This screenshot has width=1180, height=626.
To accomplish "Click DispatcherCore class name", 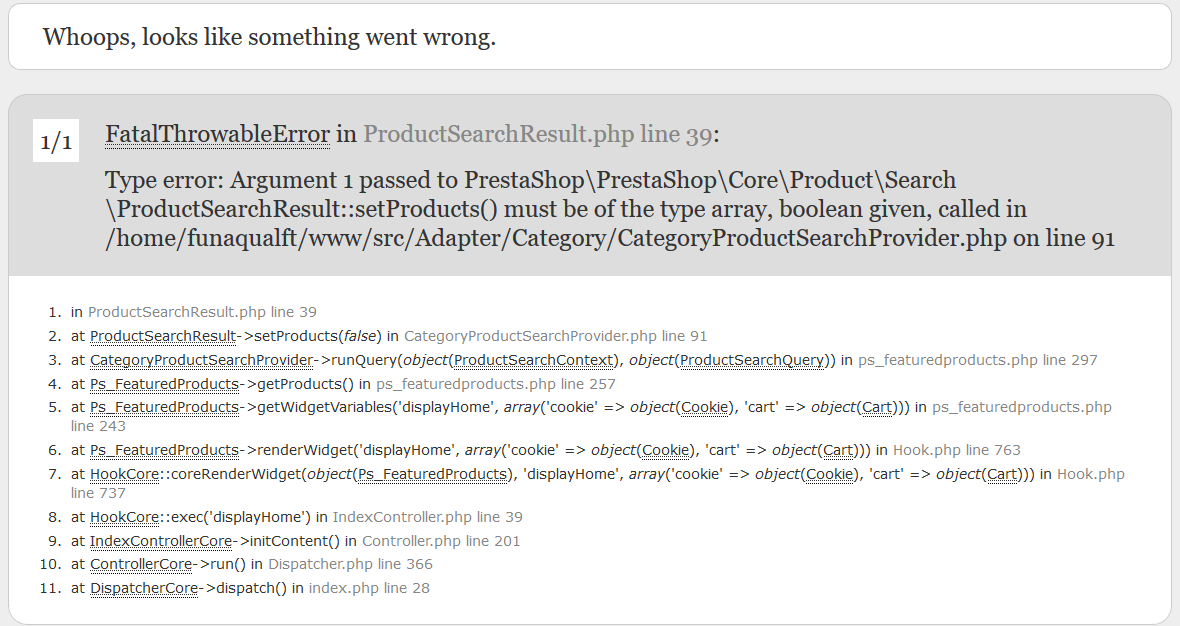I will click(144, 588).
